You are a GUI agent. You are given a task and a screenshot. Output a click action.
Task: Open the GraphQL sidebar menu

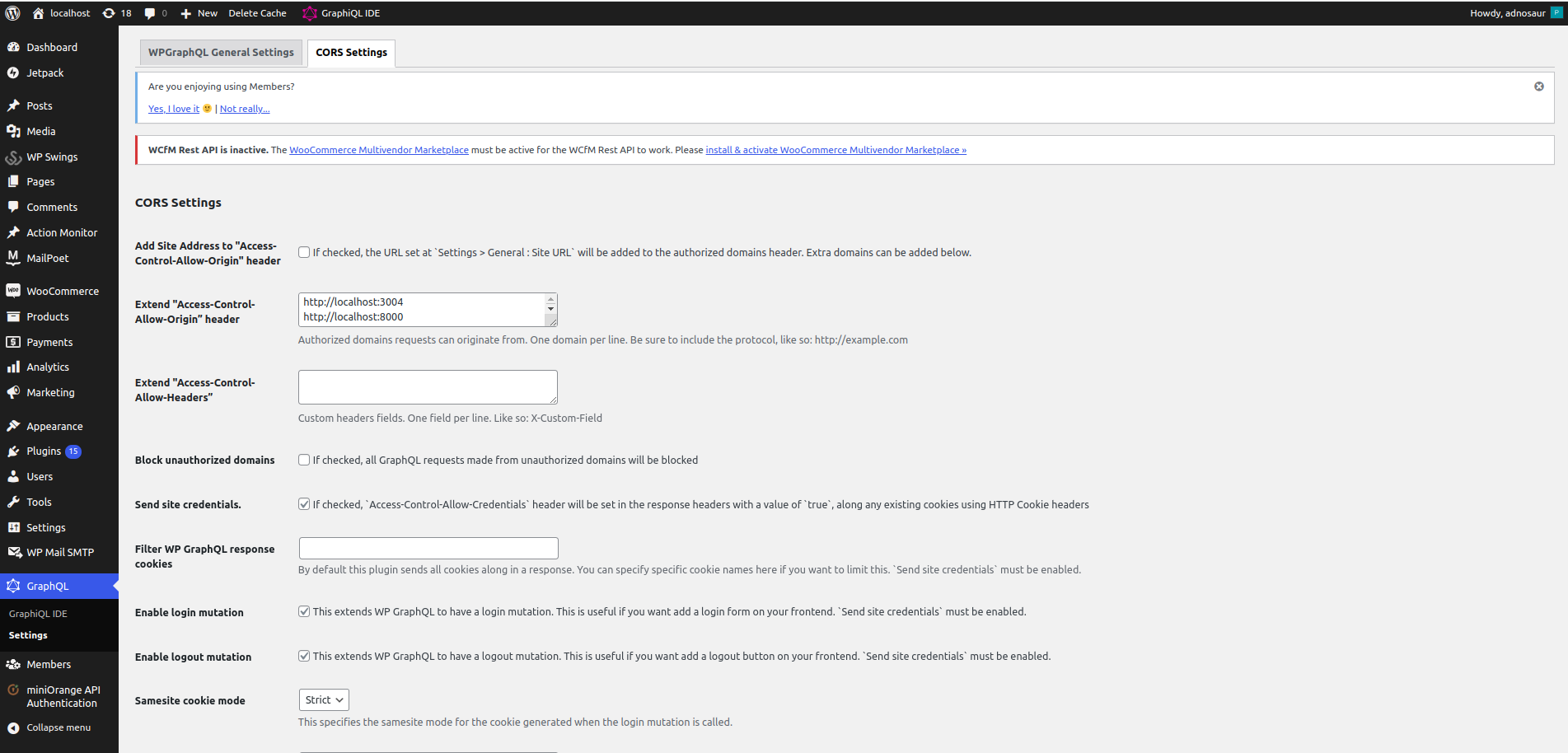59,586
